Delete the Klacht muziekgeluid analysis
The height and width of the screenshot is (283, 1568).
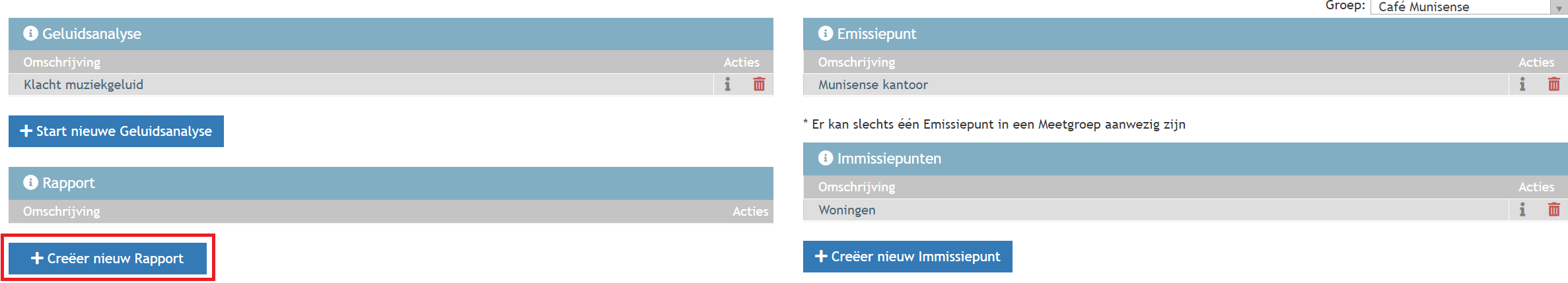point(759,84)
